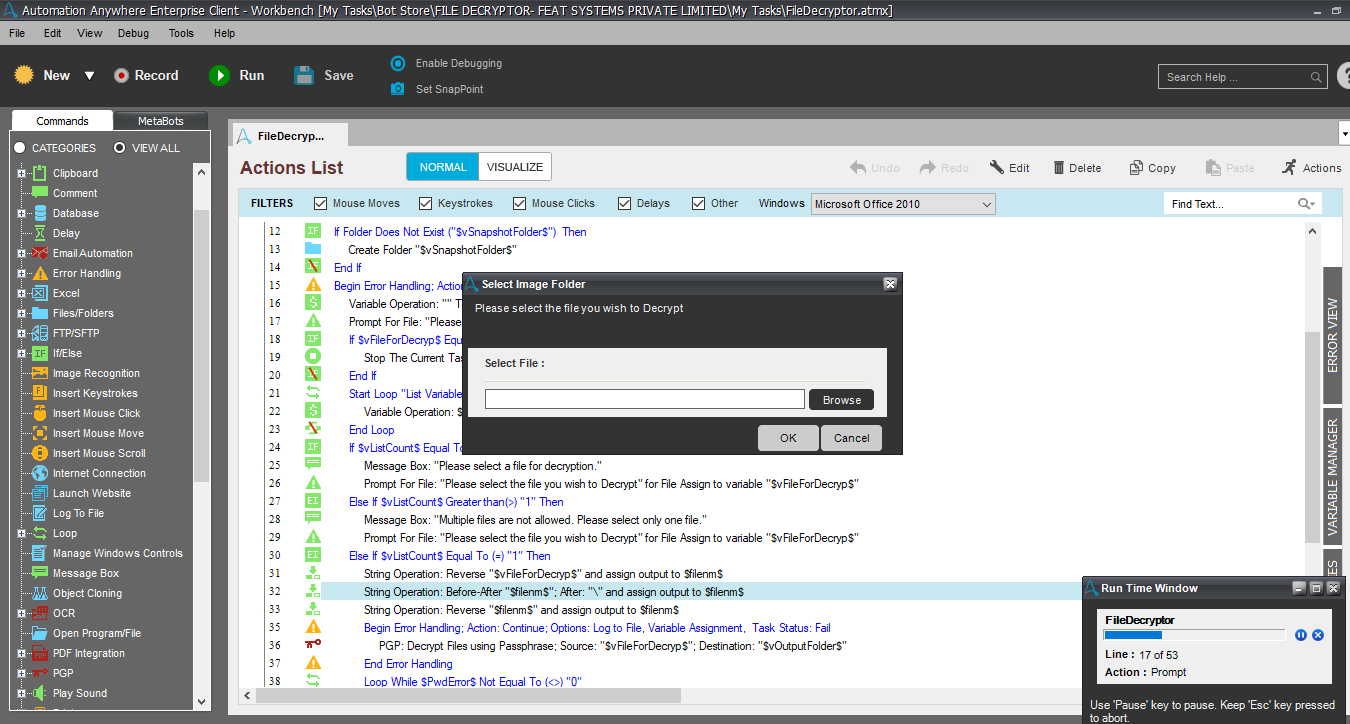Click the search magnifier in Search Help
This screenshot has height=724, width=1350.
coord(1316,77)
